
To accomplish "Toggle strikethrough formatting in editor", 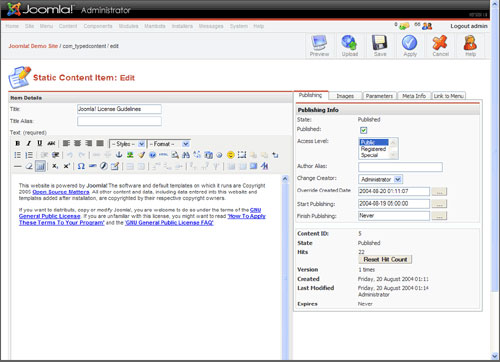I will click(x=51, y=143).
